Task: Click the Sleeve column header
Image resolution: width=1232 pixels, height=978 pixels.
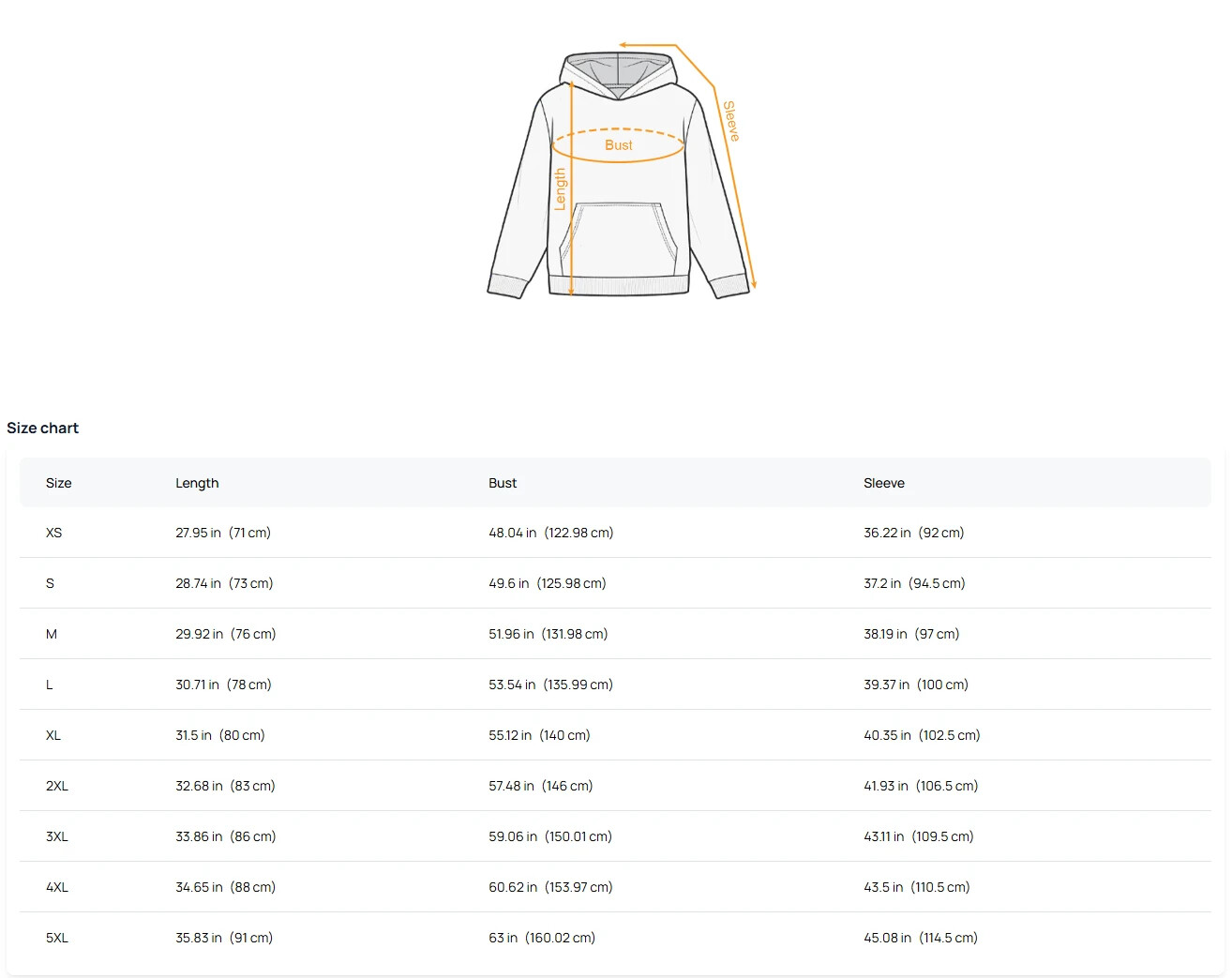Action: pyautogui.click(x=884, y=483)
